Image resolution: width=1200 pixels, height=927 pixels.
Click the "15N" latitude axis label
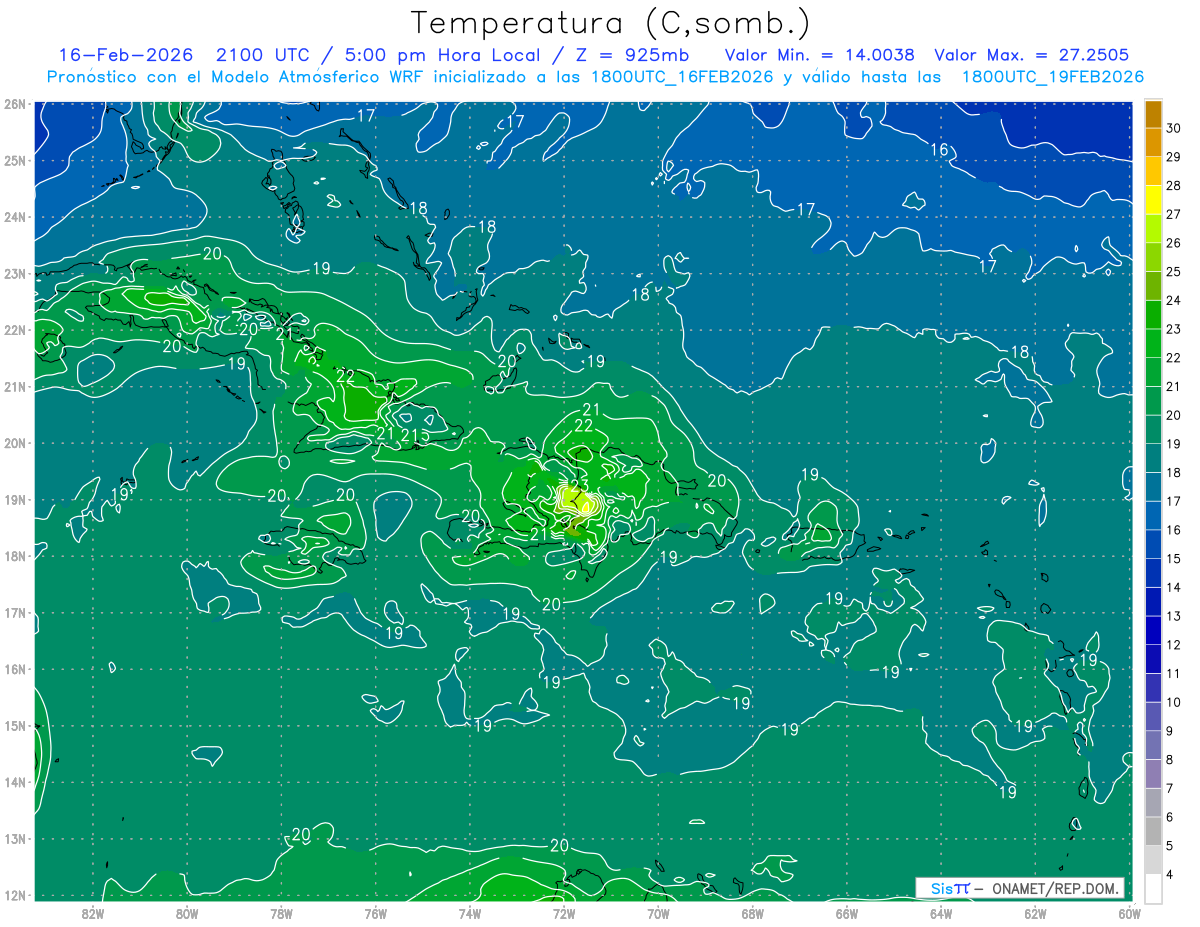tap(15, 726)
